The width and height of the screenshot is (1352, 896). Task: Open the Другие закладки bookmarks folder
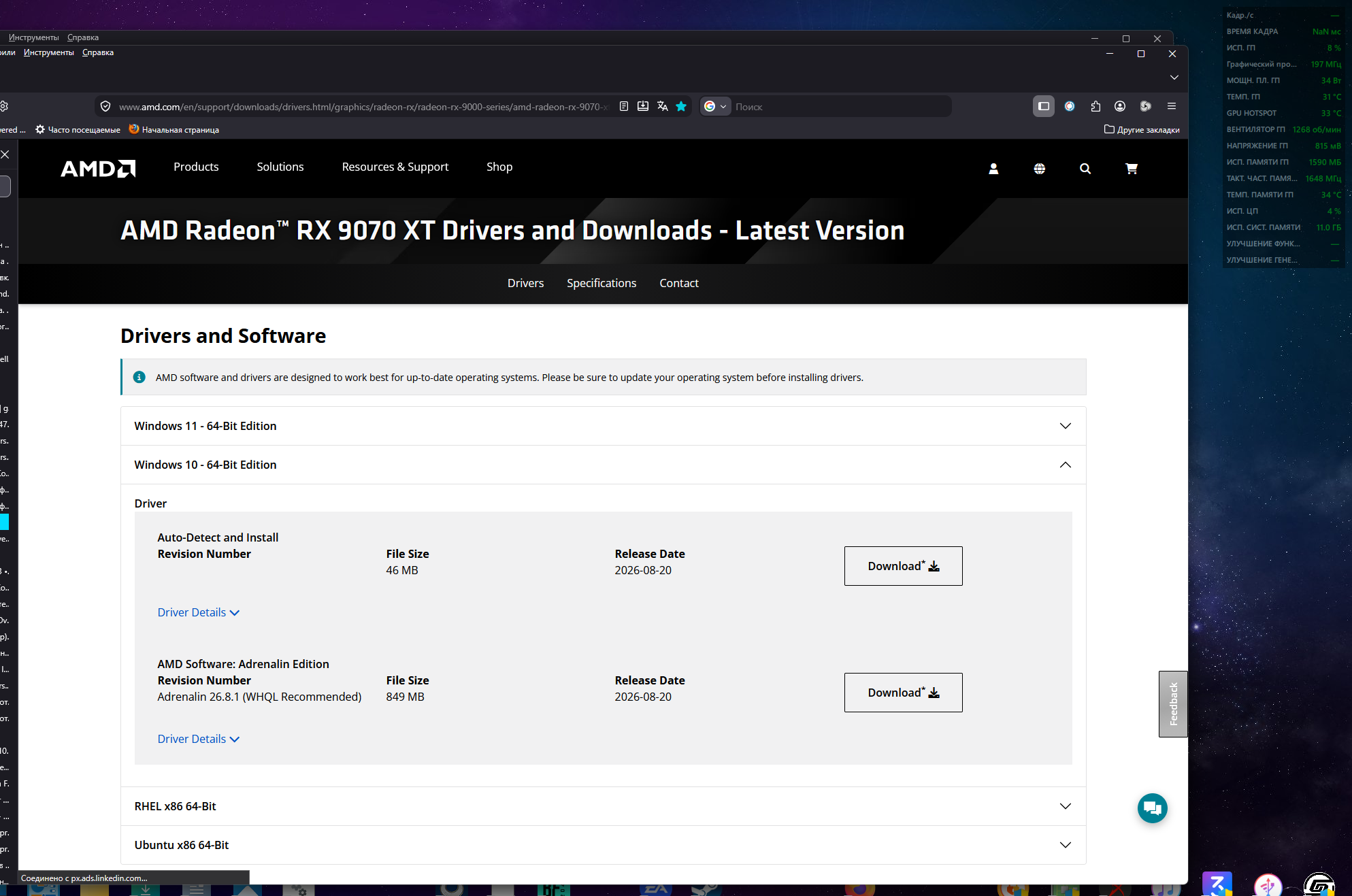[x=1142, y=129]
